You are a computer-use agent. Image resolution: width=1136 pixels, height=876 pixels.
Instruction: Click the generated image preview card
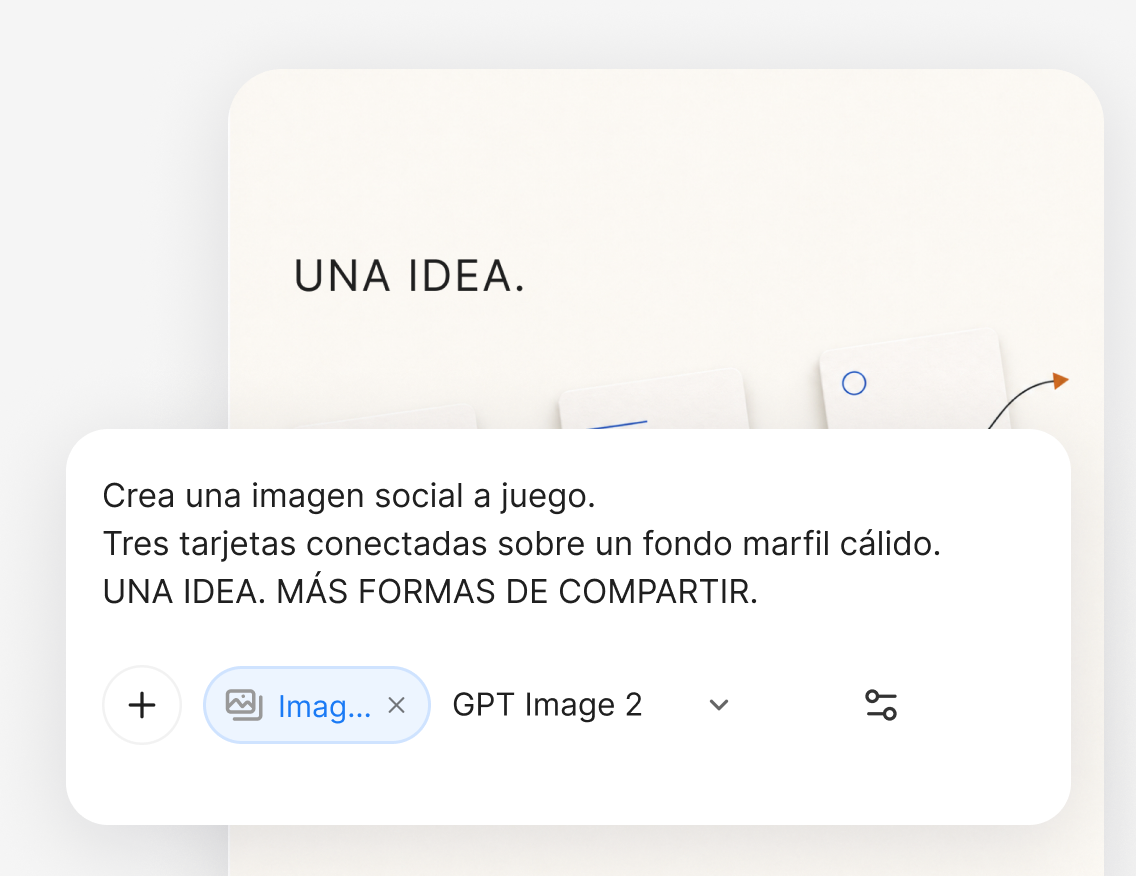(x=666, y=249)
